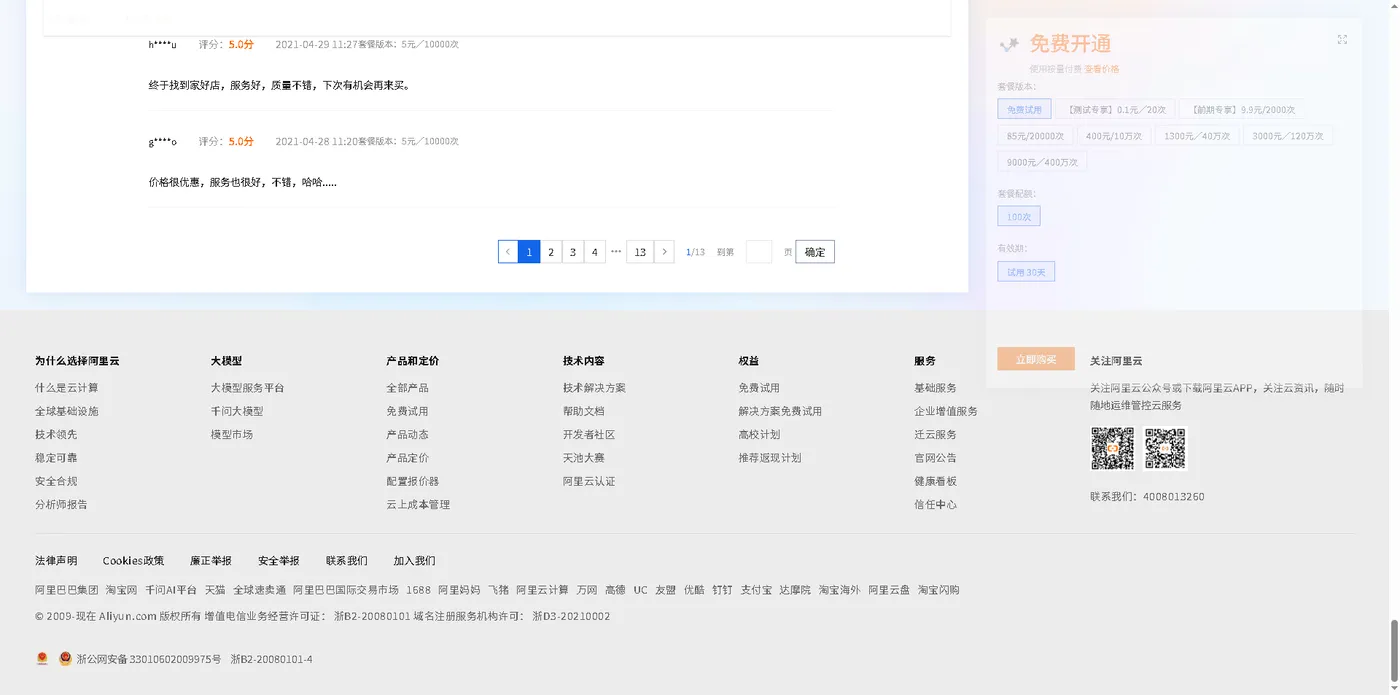Open 分析师报告 footer link

(61, 505)
